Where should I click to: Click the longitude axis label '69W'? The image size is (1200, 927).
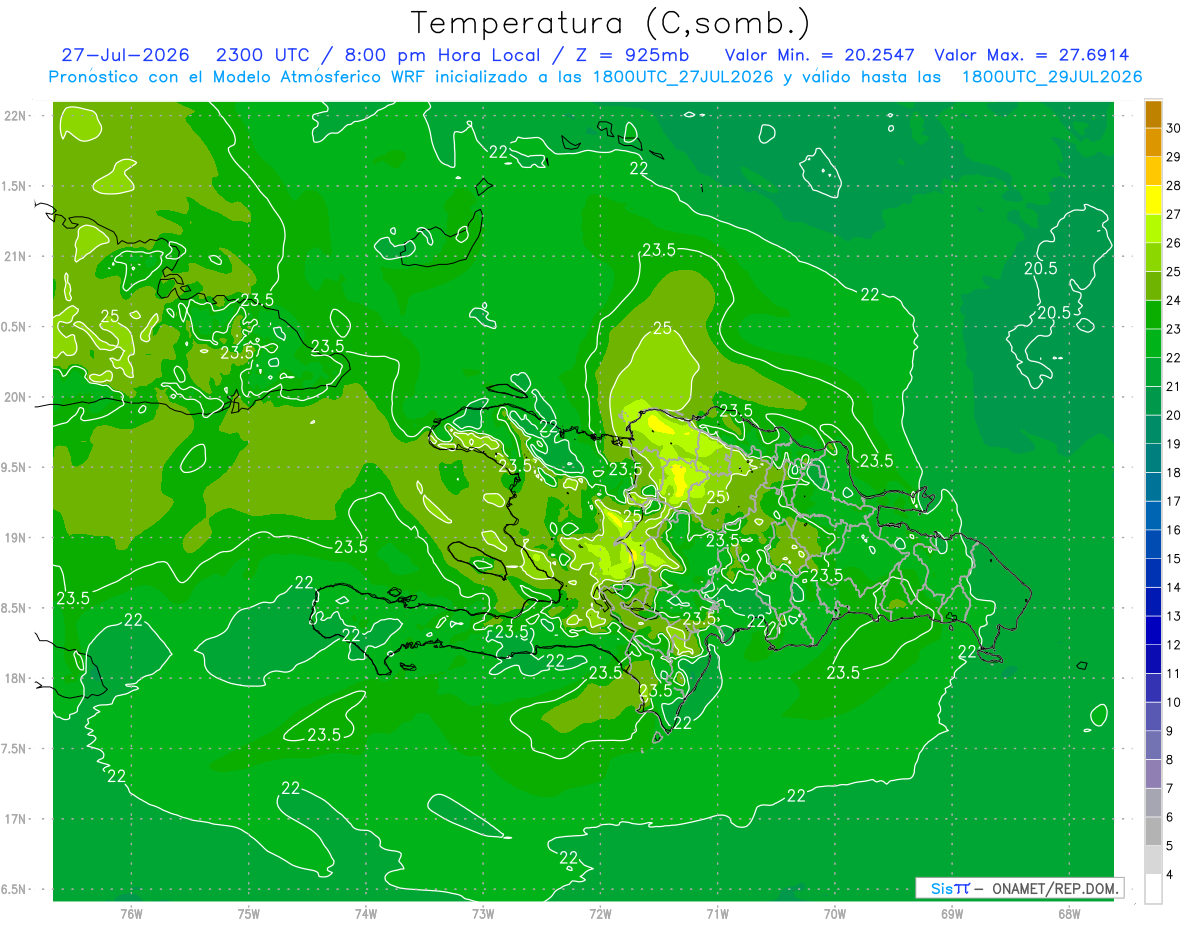[952, 914]
